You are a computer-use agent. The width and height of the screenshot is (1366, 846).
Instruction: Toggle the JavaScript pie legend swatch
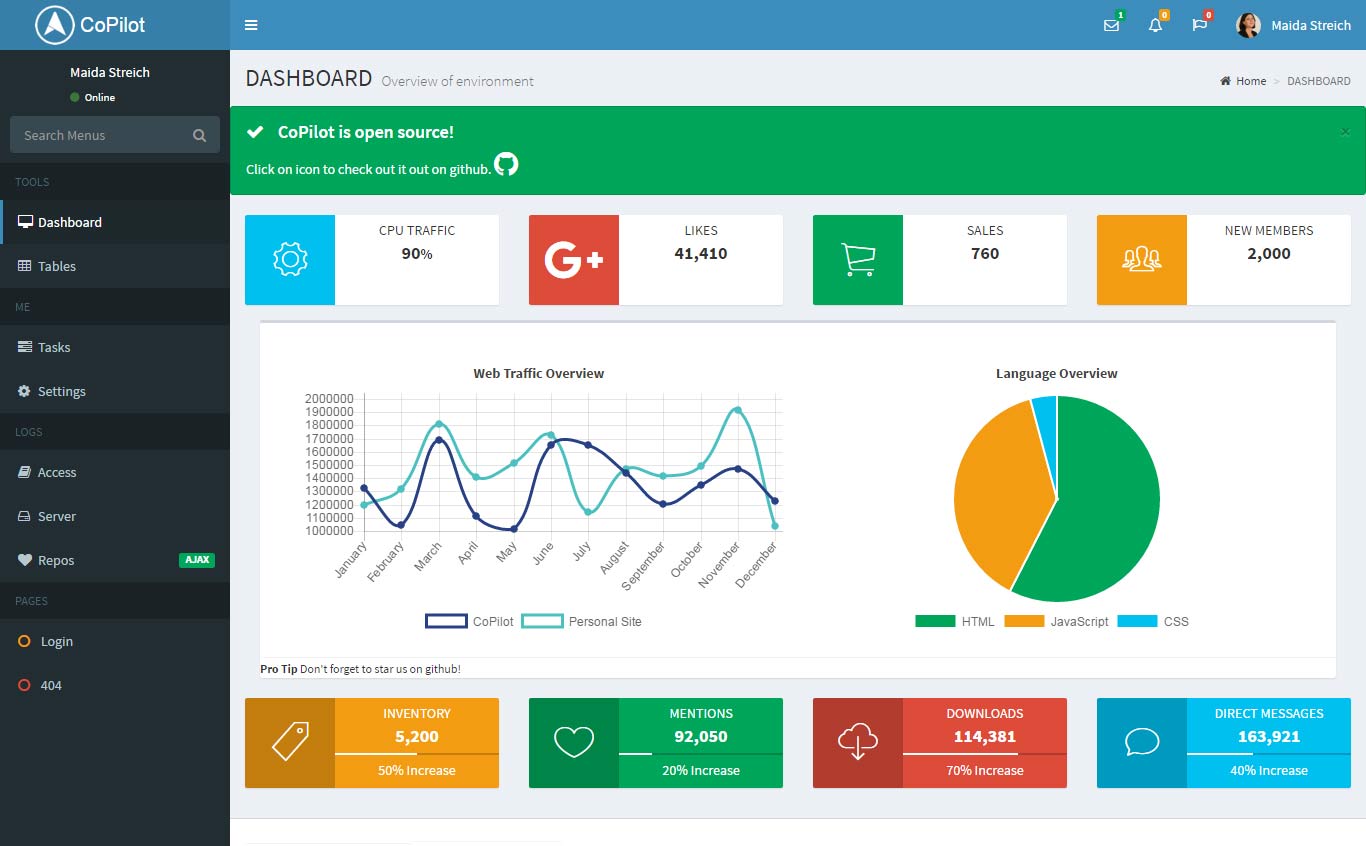pyautogui.click(x=1024, y=621)
